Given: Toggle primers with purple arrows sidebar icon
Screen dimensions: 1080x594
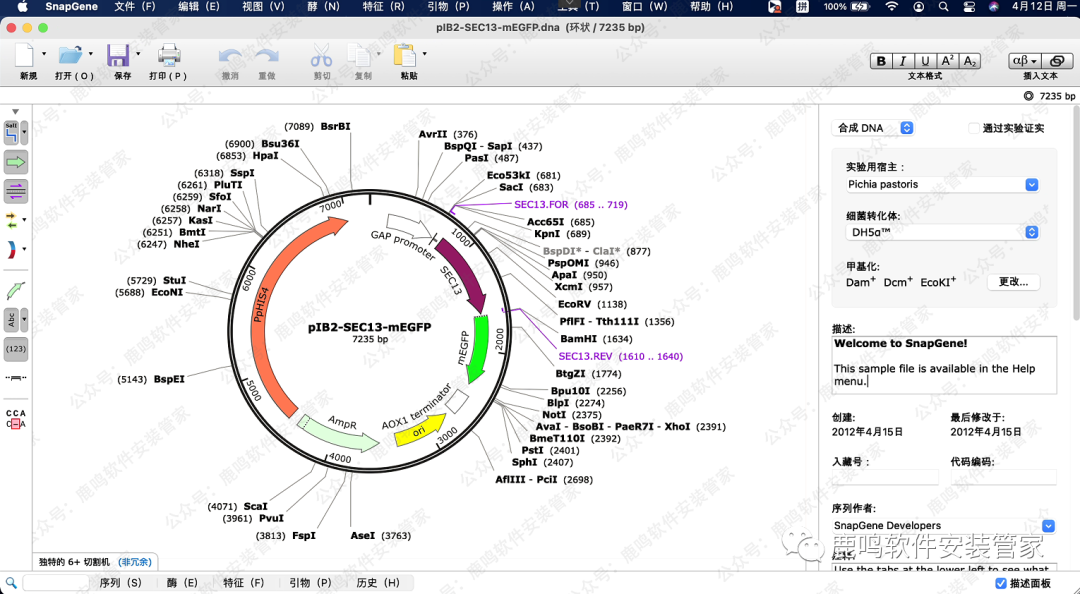Looking at the screenshot, I should [16, 191].
